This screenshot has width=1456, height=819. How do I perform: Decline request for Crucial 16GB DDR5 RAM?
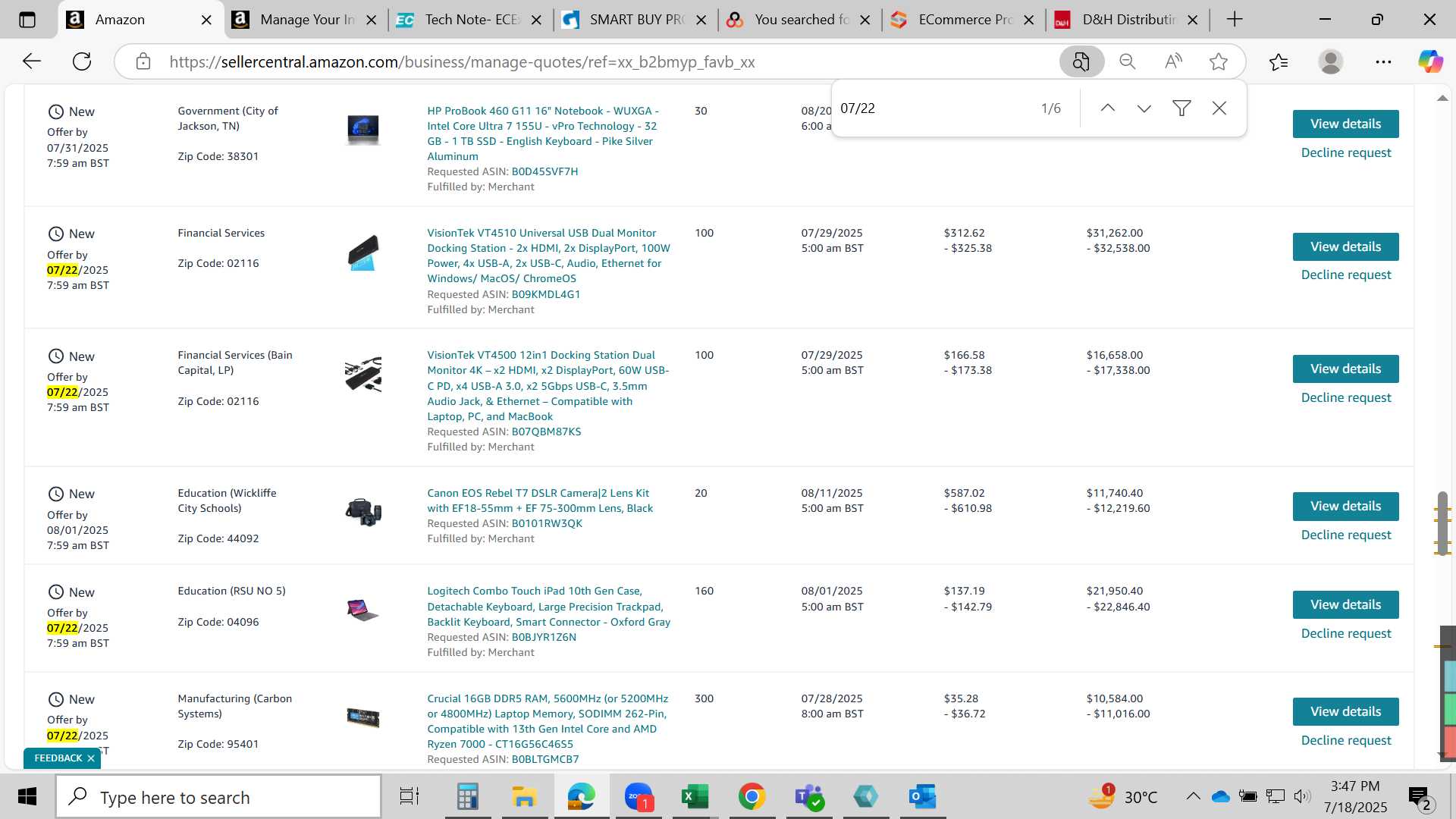(1345, 741)
